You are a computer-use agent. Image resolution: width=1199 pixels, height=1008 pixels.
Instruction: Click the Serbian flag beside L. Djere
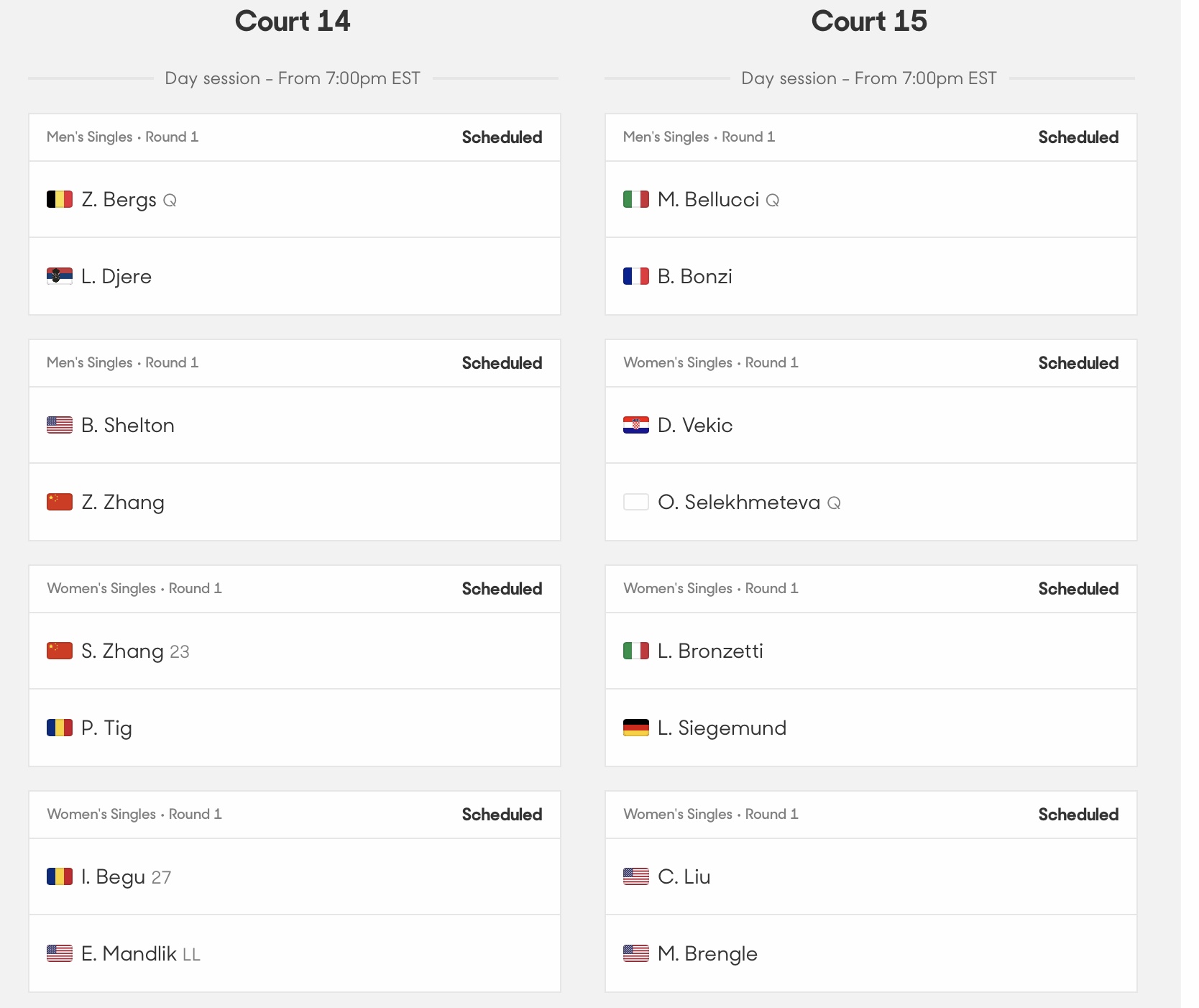coord(60,276)
